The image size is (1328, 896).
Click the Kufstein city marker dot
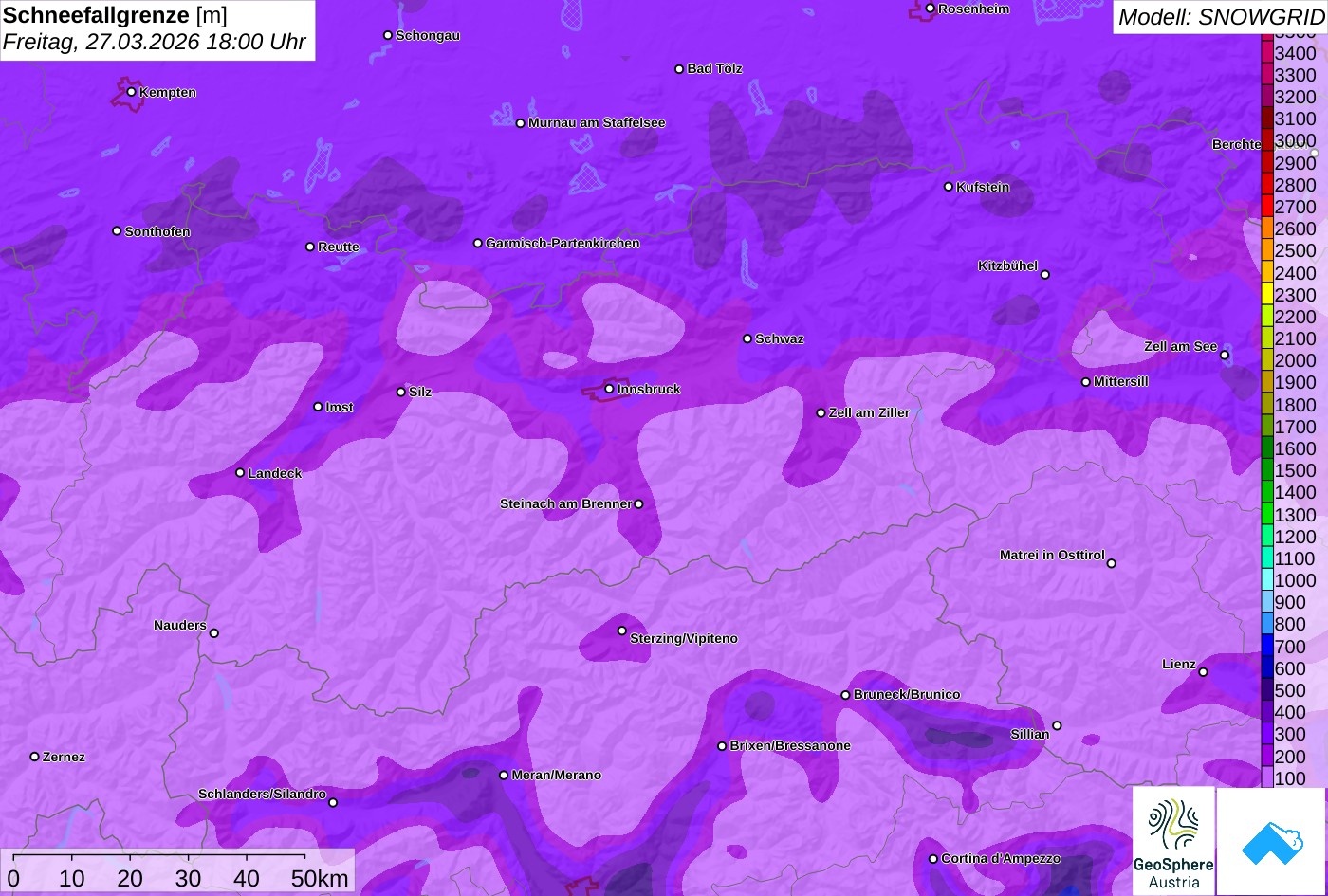(x=949, y=187)
